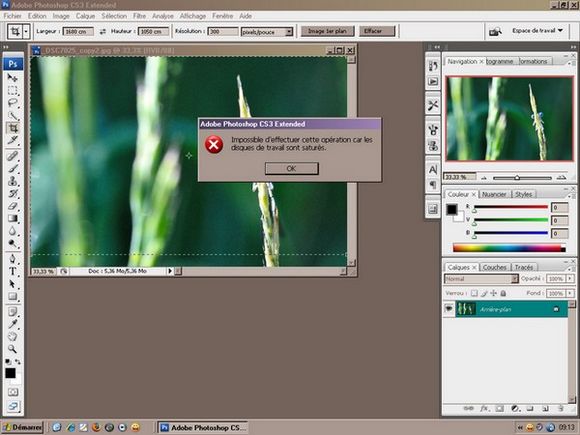Screen dimensions: 580x435
Task: Open document status bar arrow menu
Action: (170, 271)
